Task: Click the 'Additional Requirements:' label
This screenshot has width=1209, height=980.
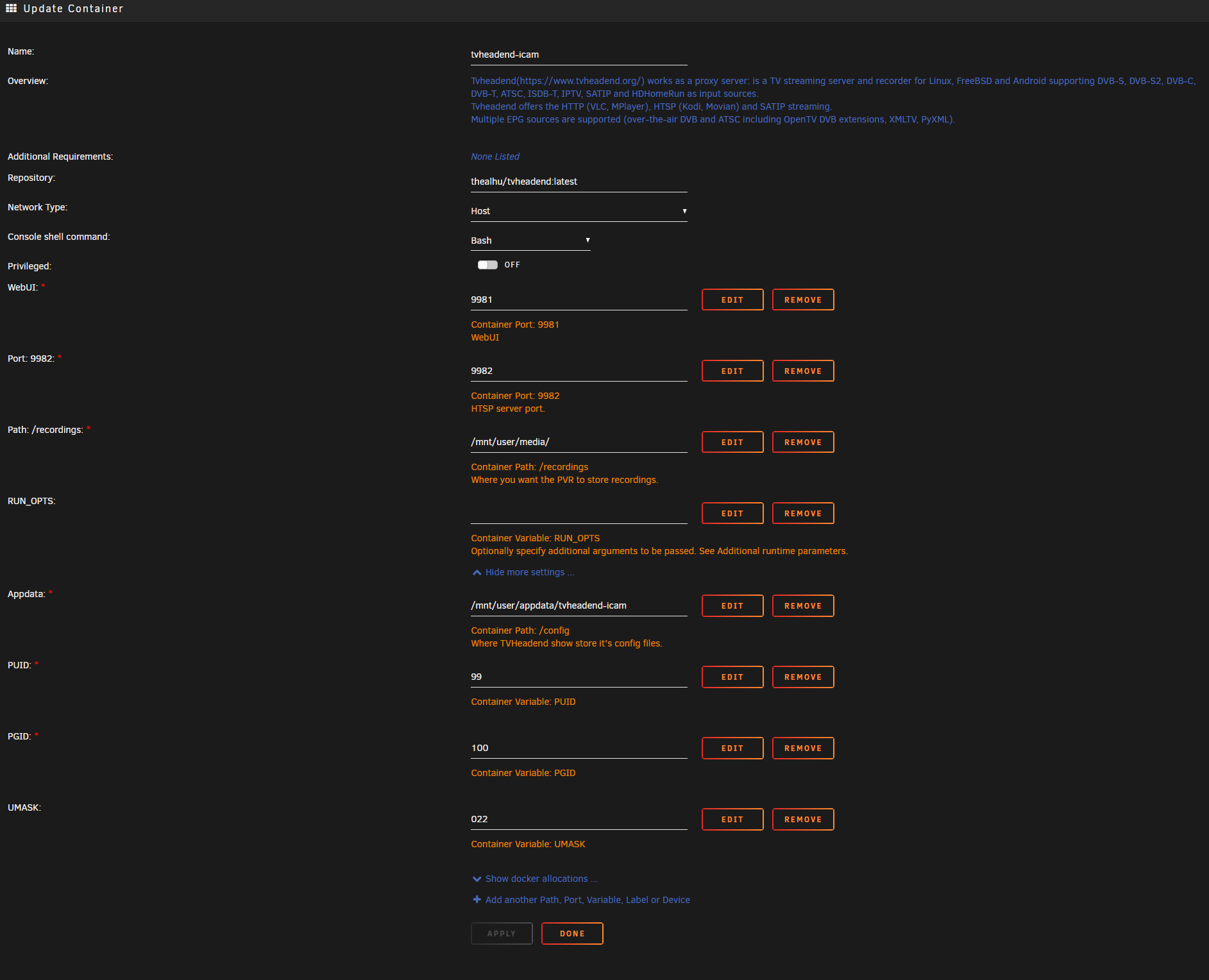Action: click(x=60, y=156)
